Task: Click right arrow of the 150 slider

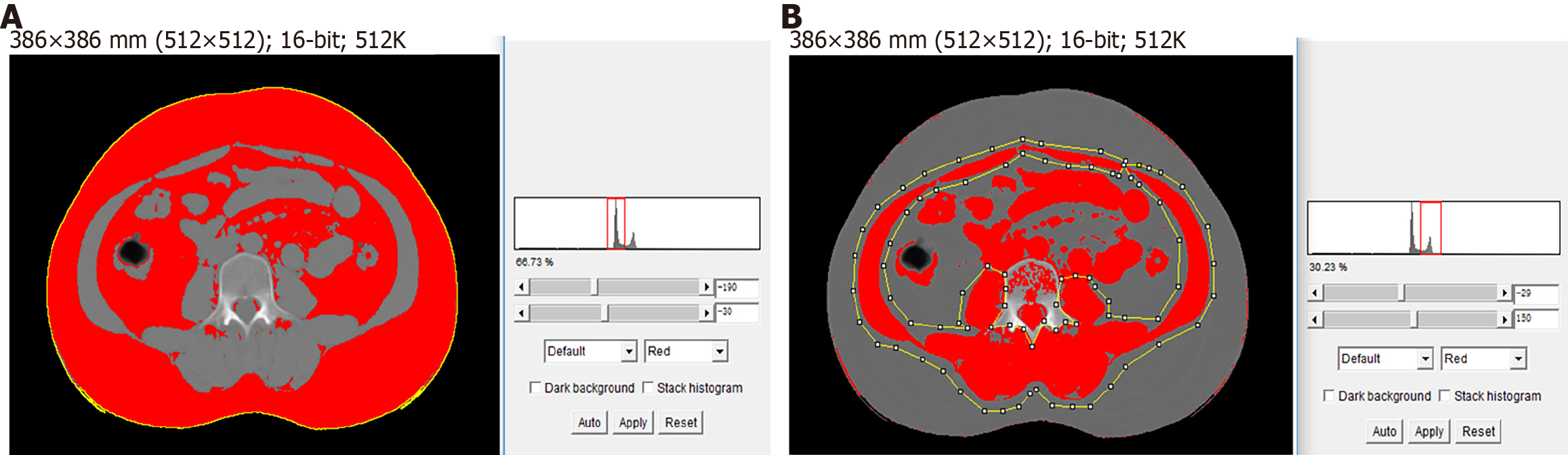Action: pyautogui.click(x=1505, y=319)
